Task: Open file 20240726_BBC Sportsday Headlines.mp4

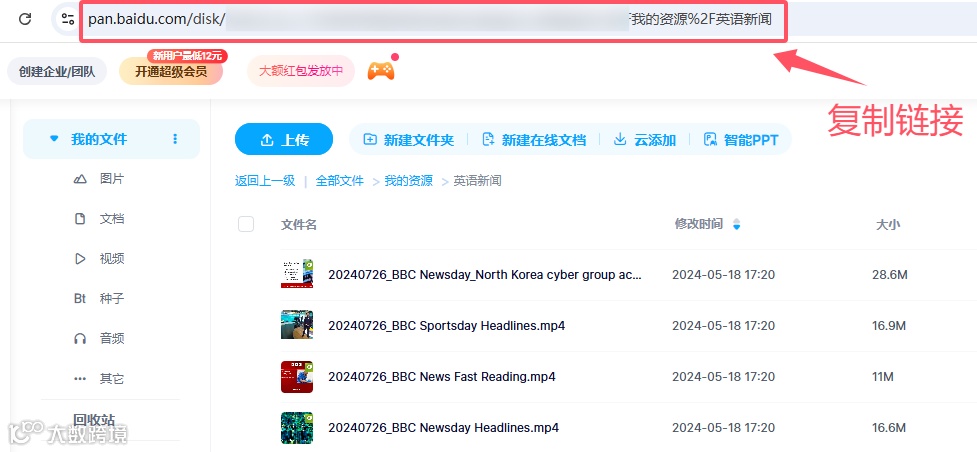Action: [447, 325]
